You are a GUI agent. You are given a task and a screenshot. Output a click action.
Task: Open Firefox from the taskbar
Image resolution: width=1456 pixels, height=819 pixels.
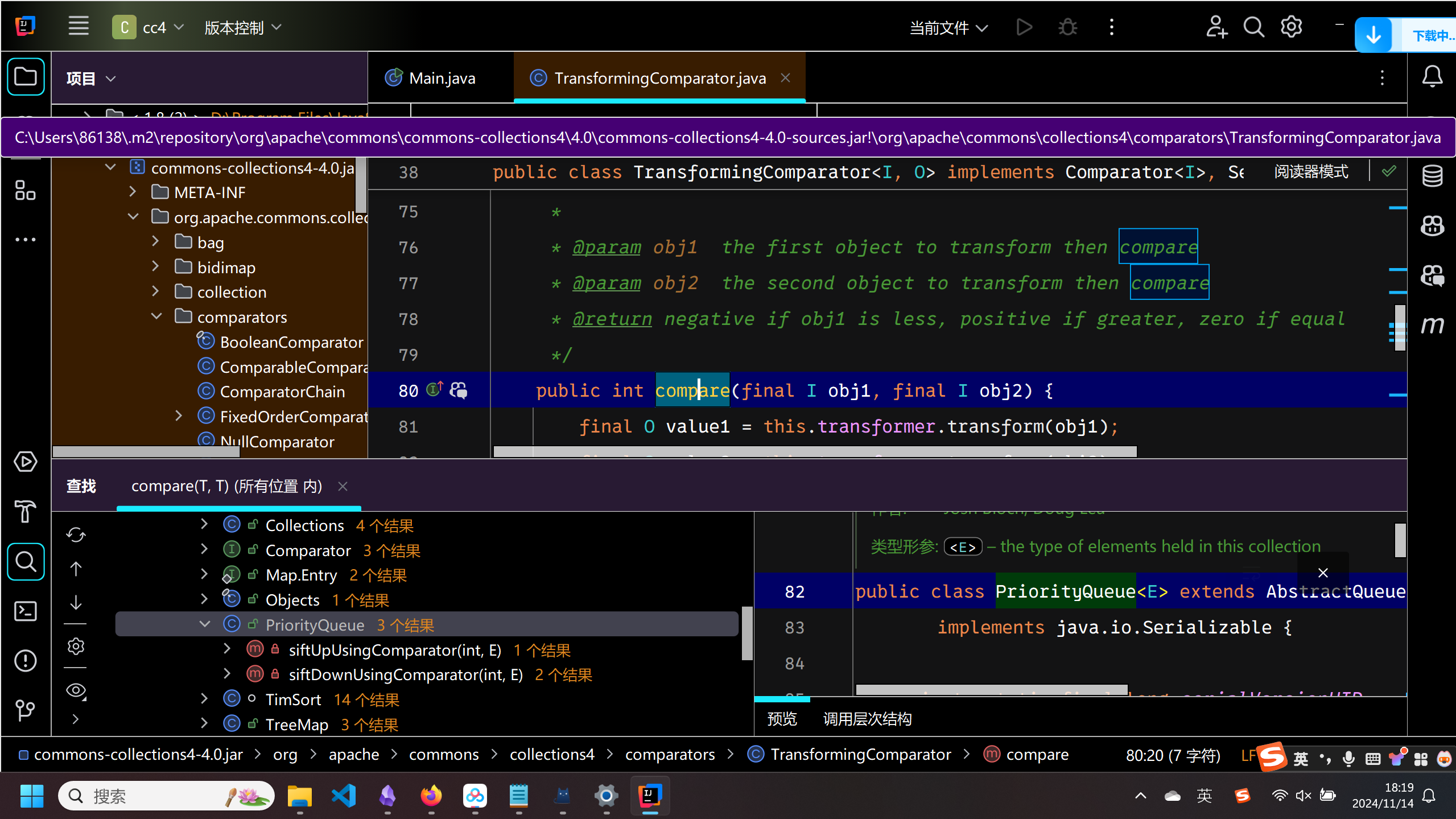[431, 795]
